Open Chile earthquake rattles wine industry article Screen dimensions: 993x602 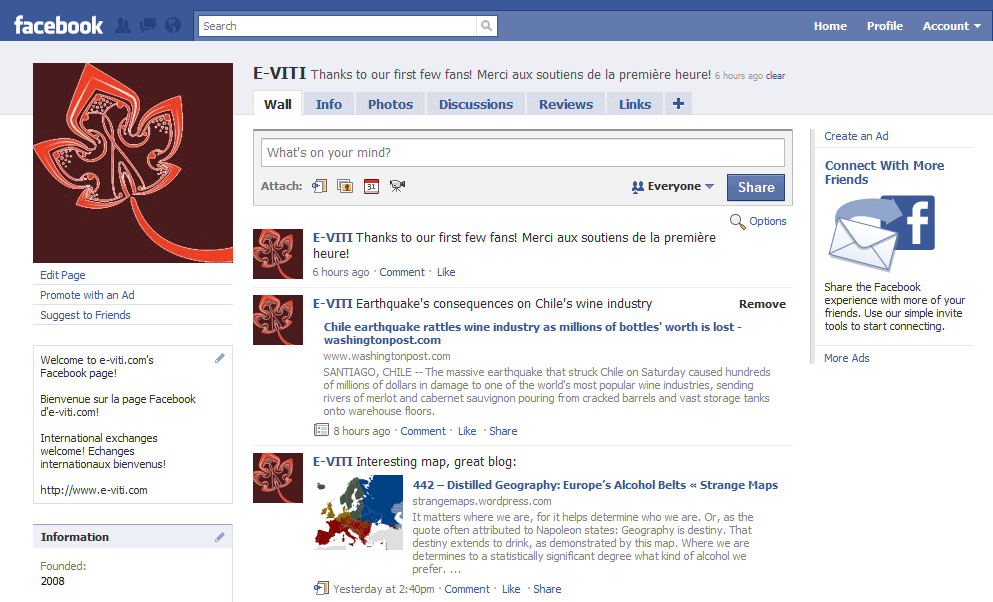533,333
